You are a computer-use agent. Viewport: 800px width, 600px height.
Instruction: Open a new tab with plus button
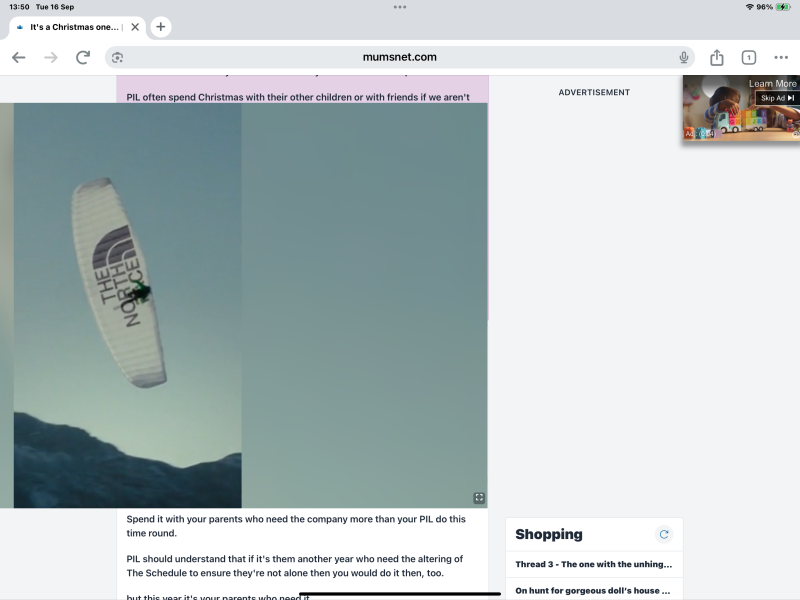[160, 27]
